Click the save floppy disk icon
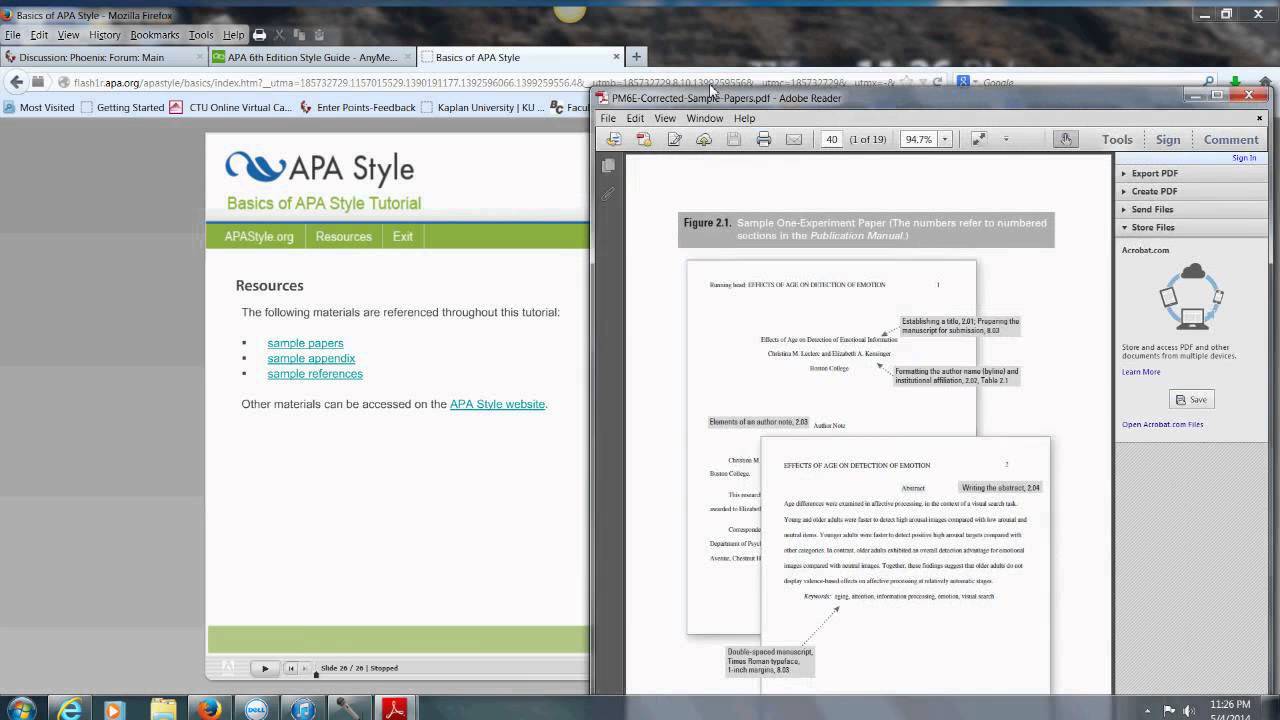This screenshot has width=1280, height=720. (x=734, y=139)
